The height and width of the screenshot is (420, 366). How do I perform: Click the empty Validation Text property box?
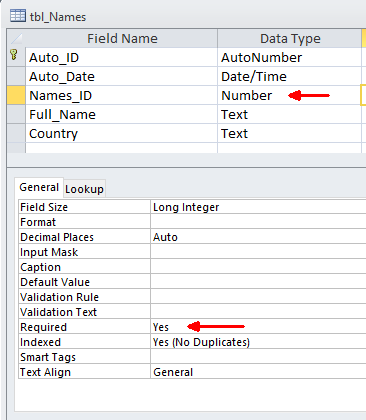click(x=258, y=312)
